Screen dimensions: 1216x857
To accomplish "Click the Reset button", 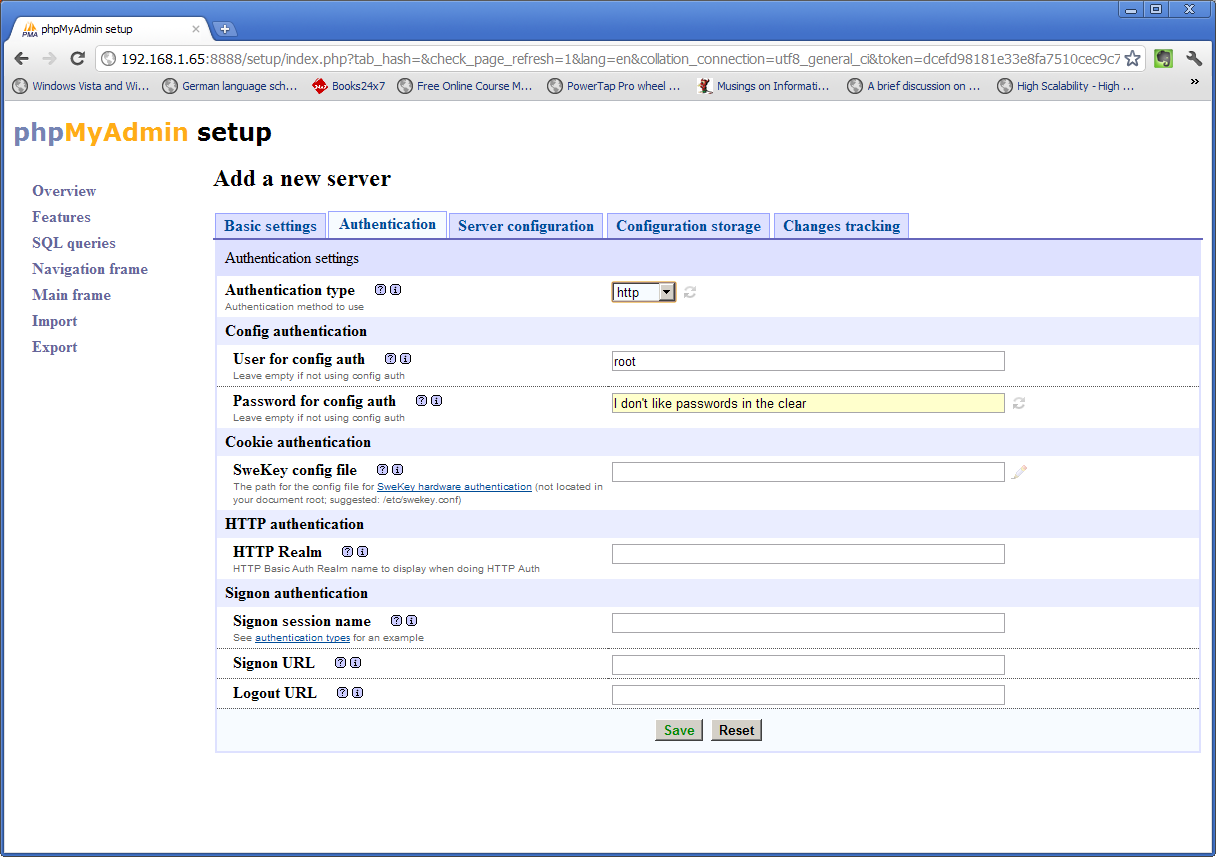I will click(x=737, y=730).
